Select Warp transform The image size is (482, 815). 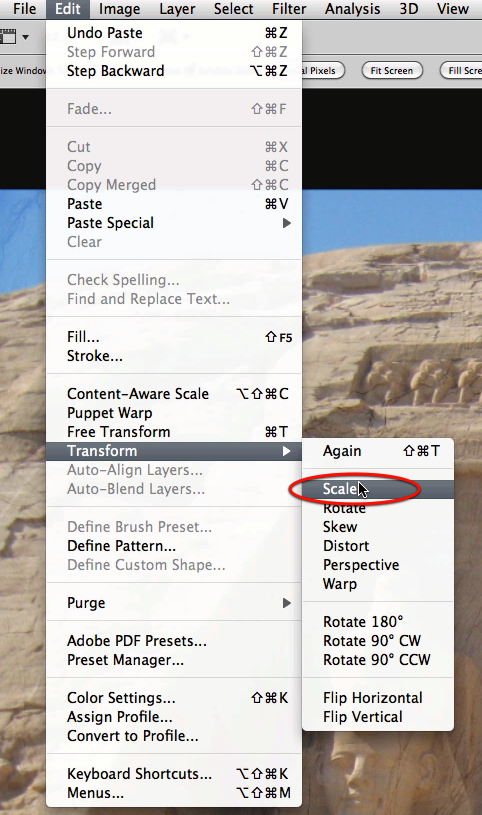pos(378,584)
